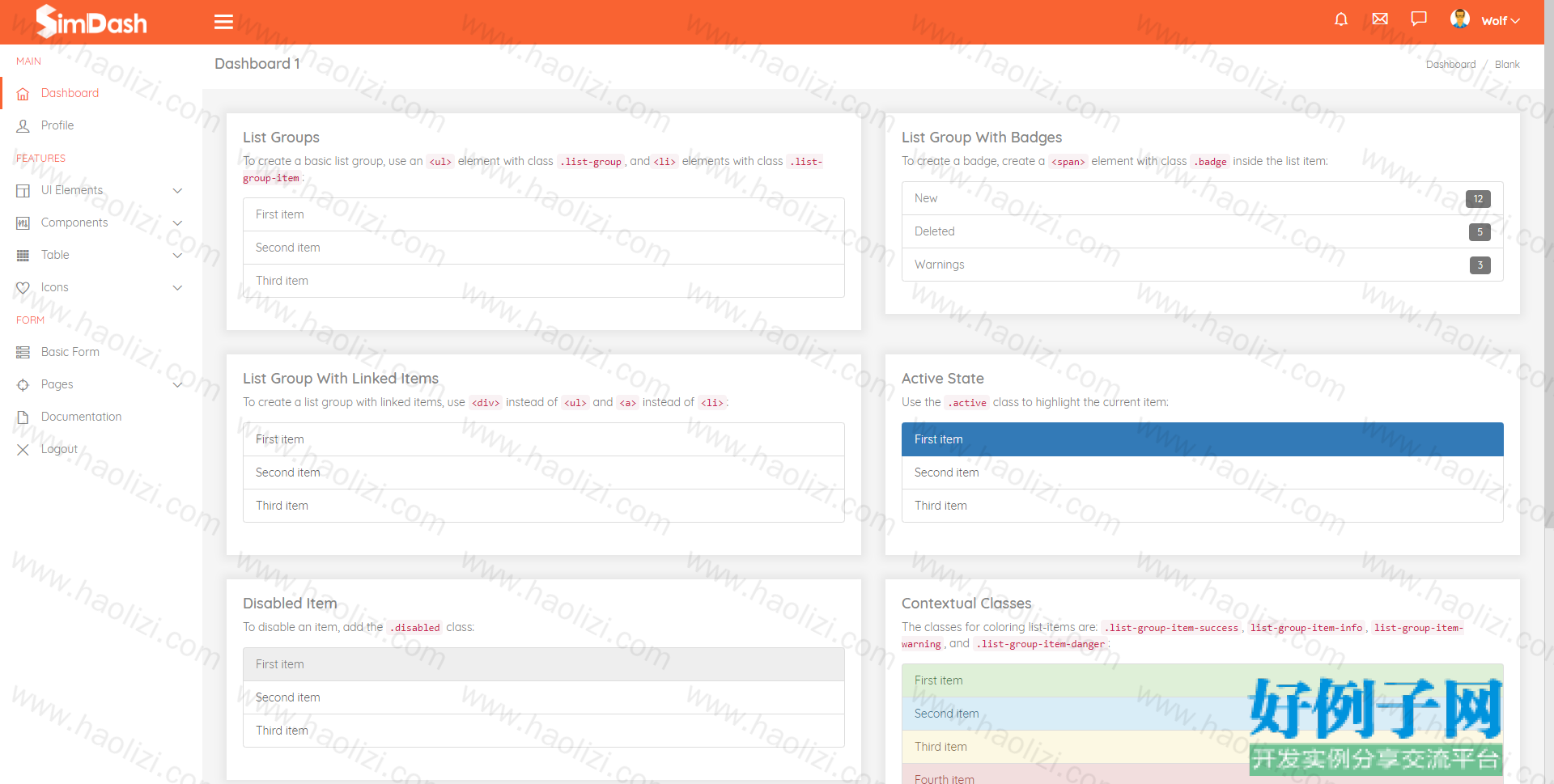Click the Documentation file icon
The height and width of the screenshot is (784, 1554).
click(x=23, y=417)
